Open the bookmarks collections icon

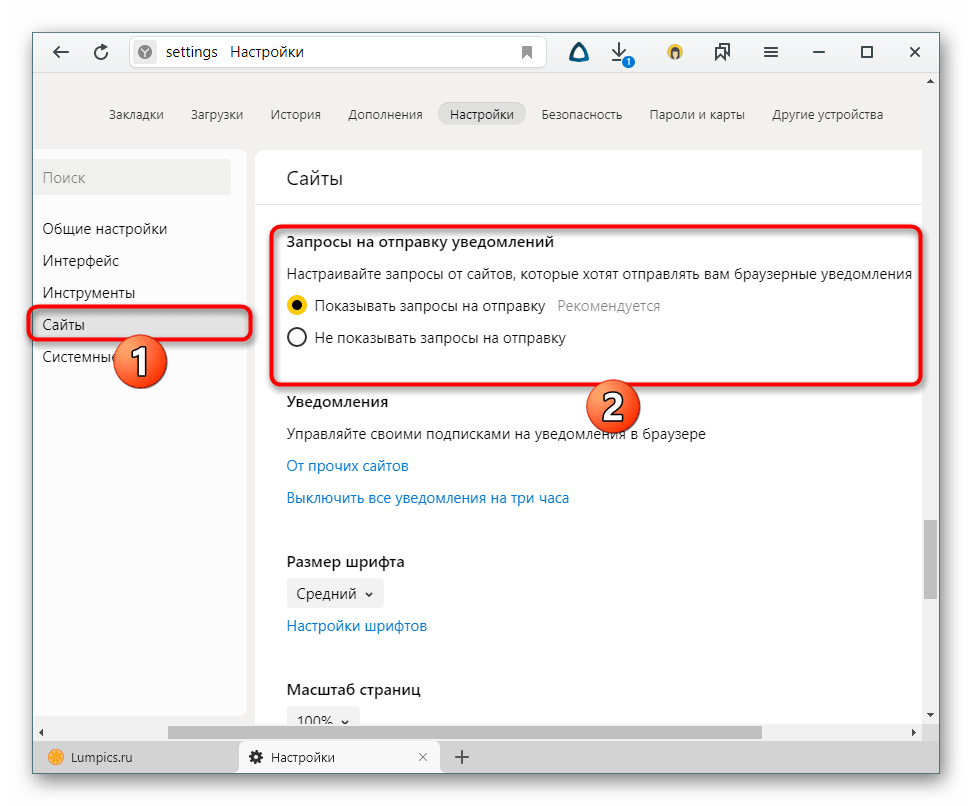tap(722, 52)
